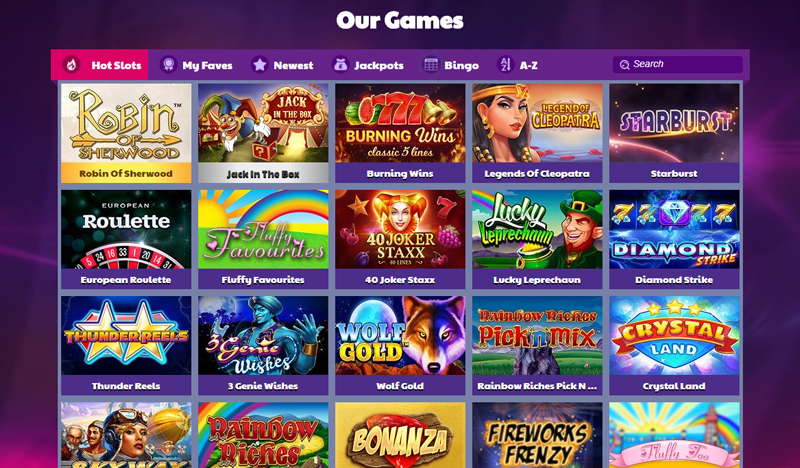Click the A-Z sort icon
800x468 pixels.
[506, 65]
